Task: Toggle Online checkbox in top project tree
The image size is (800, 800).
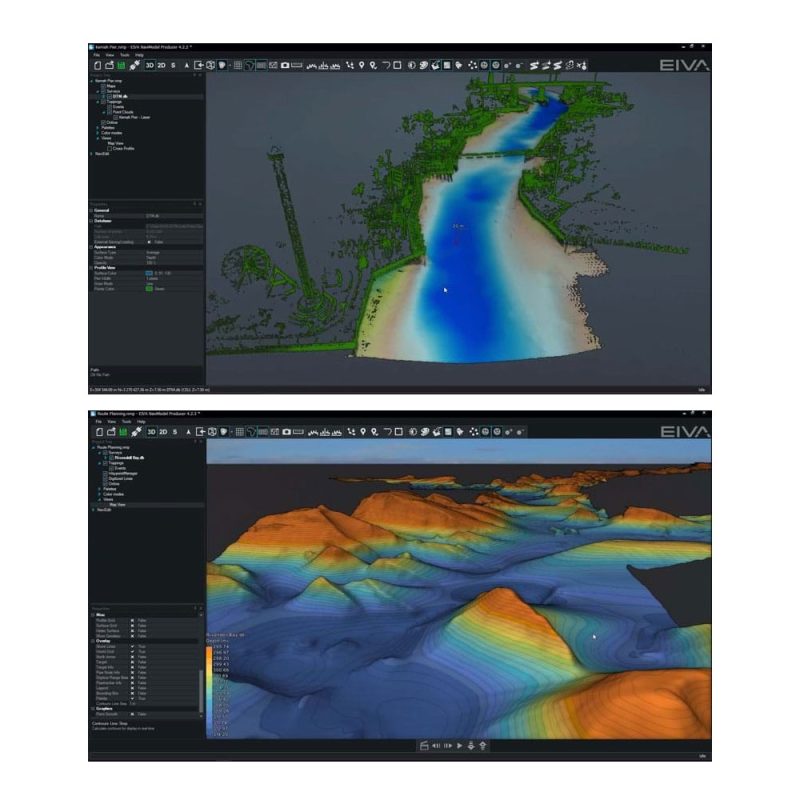Action: [x=104, y=122]
